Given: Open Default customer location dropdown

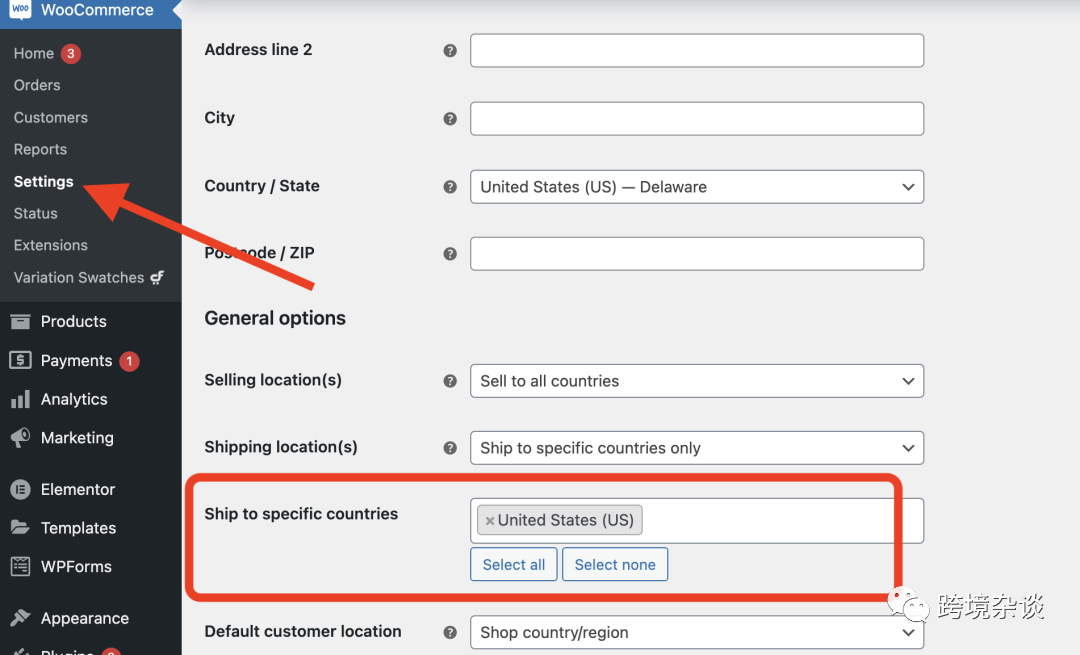Looking at the screenshot, I should (696, 632).
